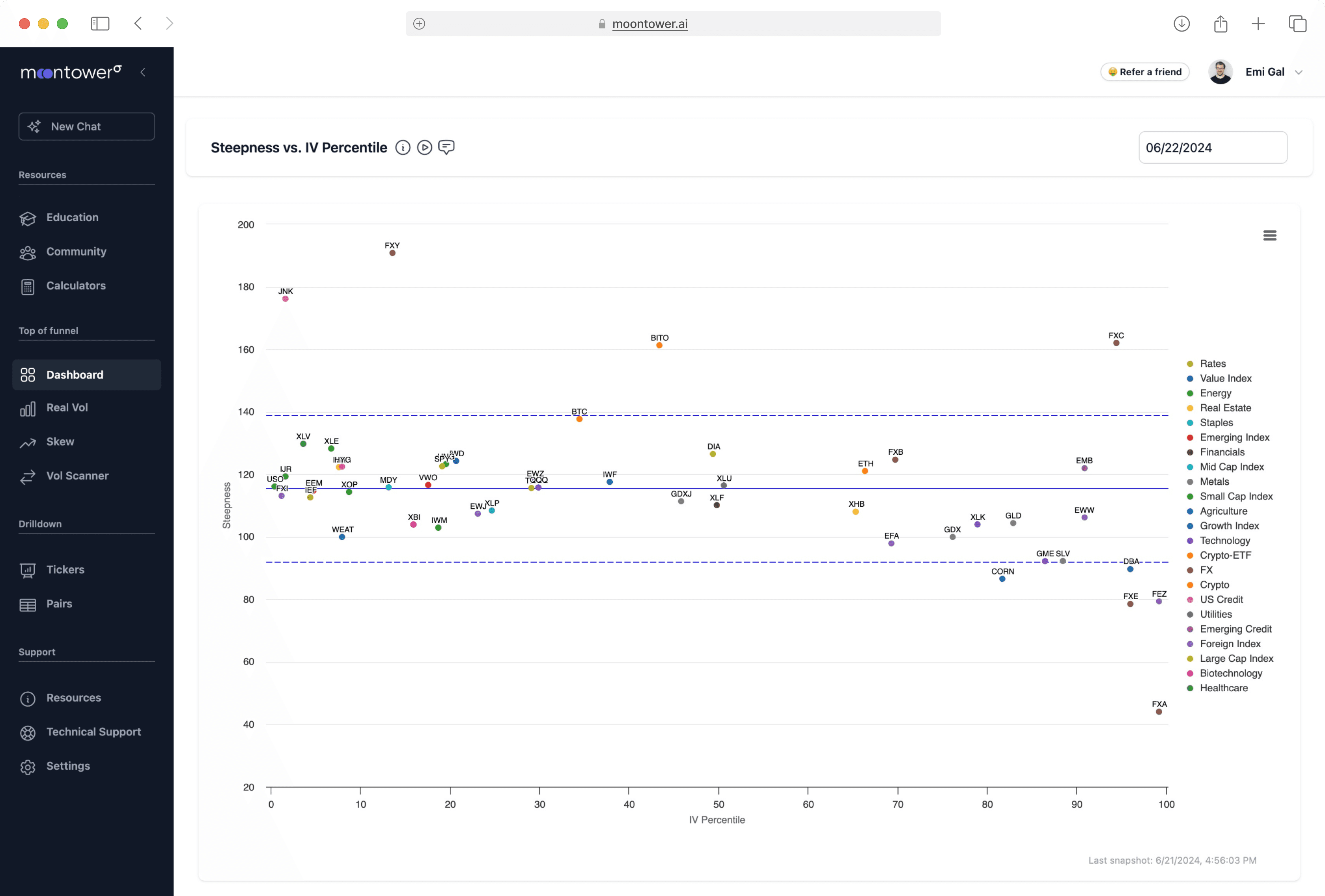Viewport: 1325px width, 896px height.
Task: Expand the Emi Gal account dropdown
Action: 1298,73
